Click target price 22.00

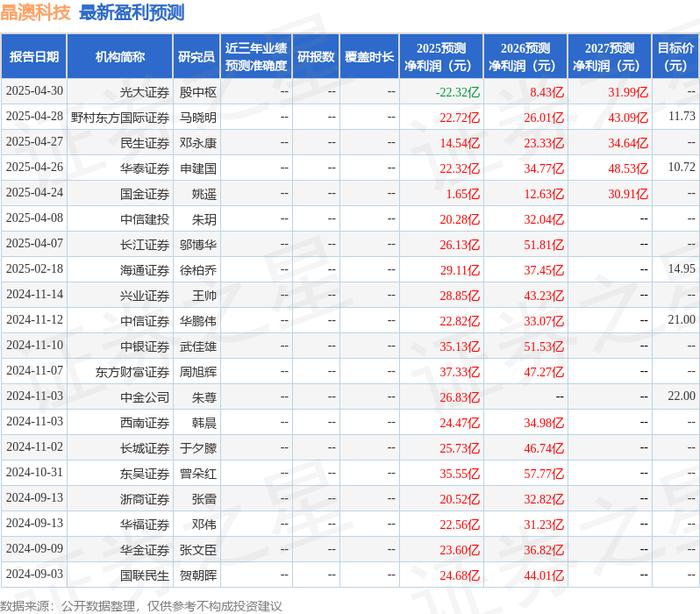coord(682,396)
